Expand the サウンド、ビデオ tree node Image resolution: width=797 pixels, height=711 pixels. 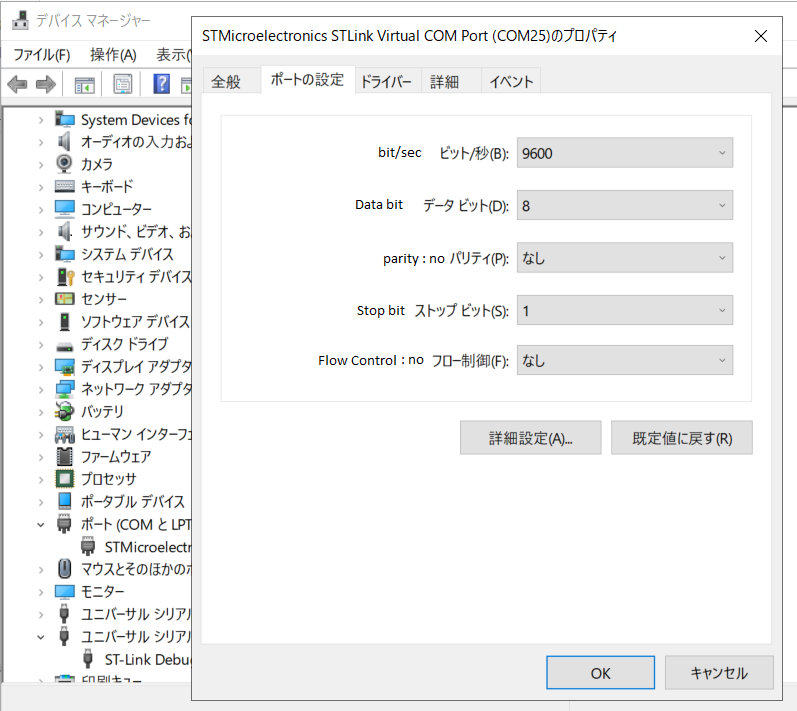click(41, 232)
